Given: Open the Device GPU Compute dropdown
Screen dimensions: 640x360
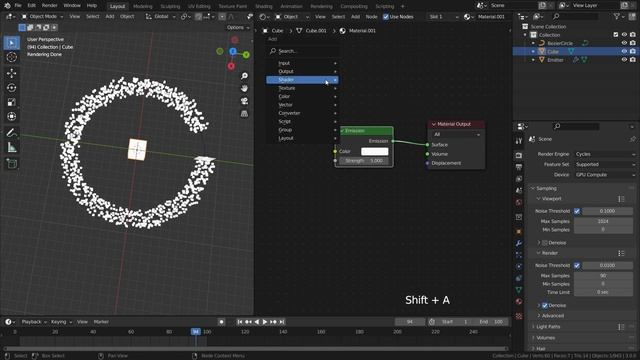Looking at the screenshot, I should pyautogui.click(x=605, y=174).
